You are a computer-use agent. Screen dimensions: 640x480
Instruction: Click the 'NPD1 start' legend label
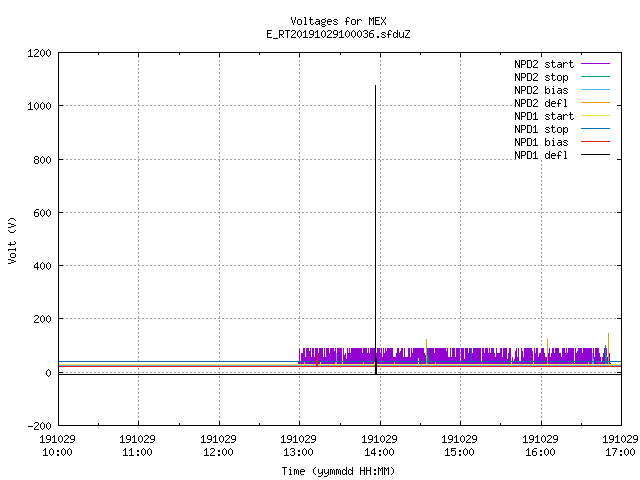pos(544,116)
